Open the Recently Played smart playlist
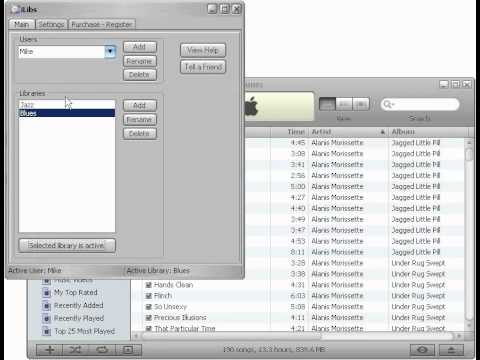 pyautogui.click(x=79, y=318)
